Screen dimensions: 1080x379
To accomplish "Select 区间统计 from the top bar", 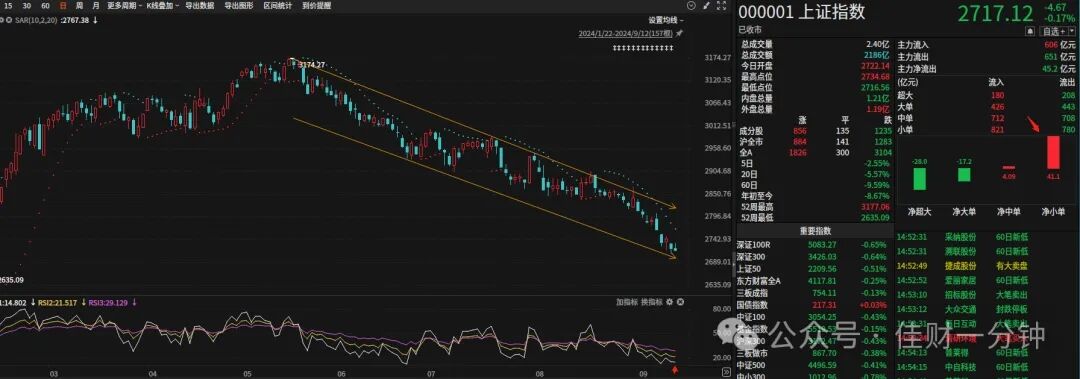I will [278, 6].
